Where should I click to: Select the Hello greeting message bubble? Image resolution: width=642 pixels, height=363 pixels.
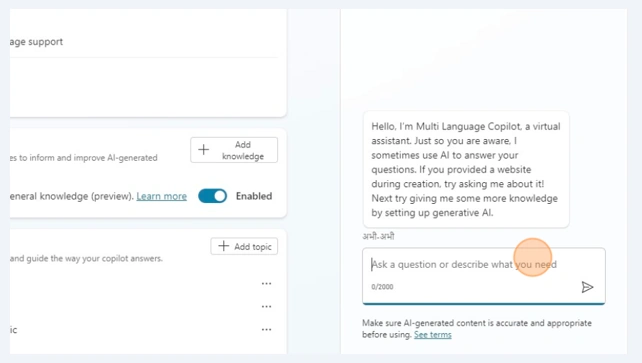(x=466, y=169)
